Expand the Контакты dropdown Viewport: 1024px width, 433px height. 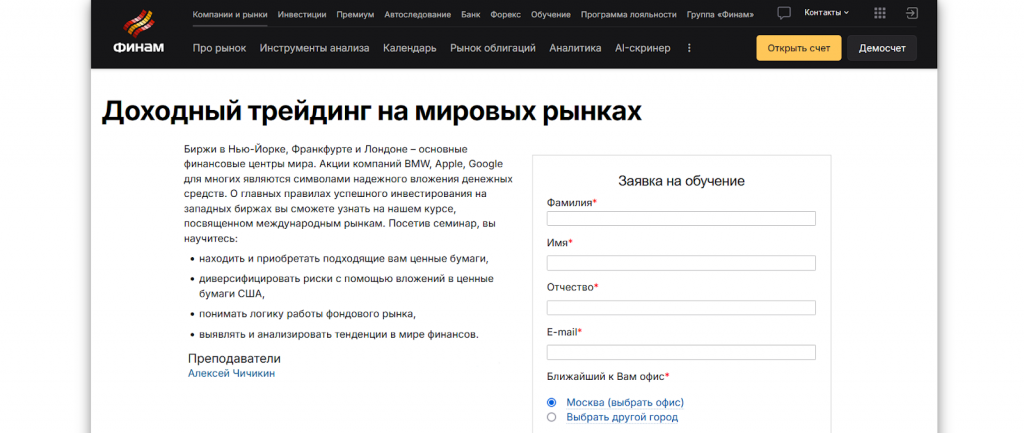[826, 13]
